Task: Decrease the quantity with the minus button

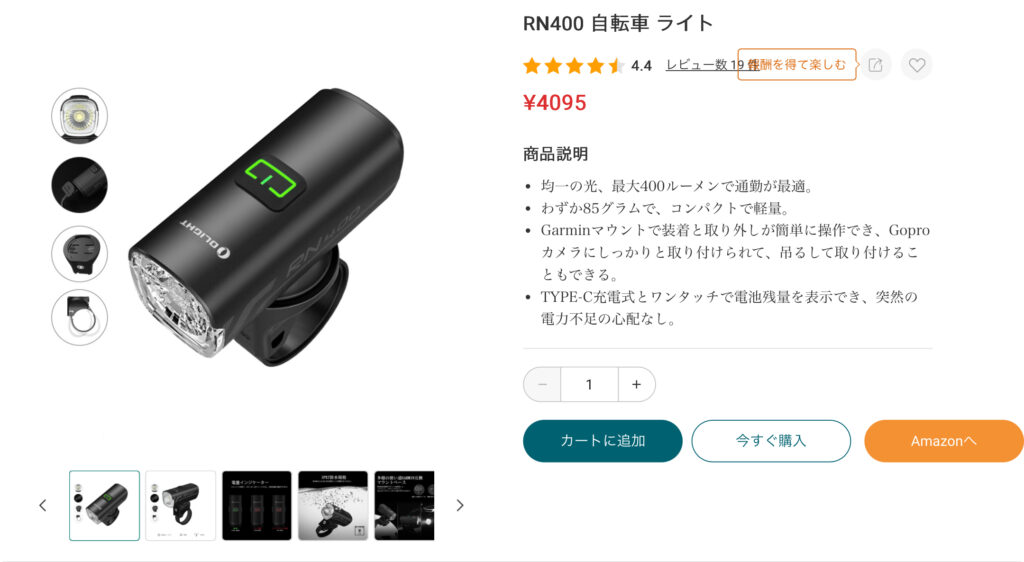Action: tap(542, 384)
